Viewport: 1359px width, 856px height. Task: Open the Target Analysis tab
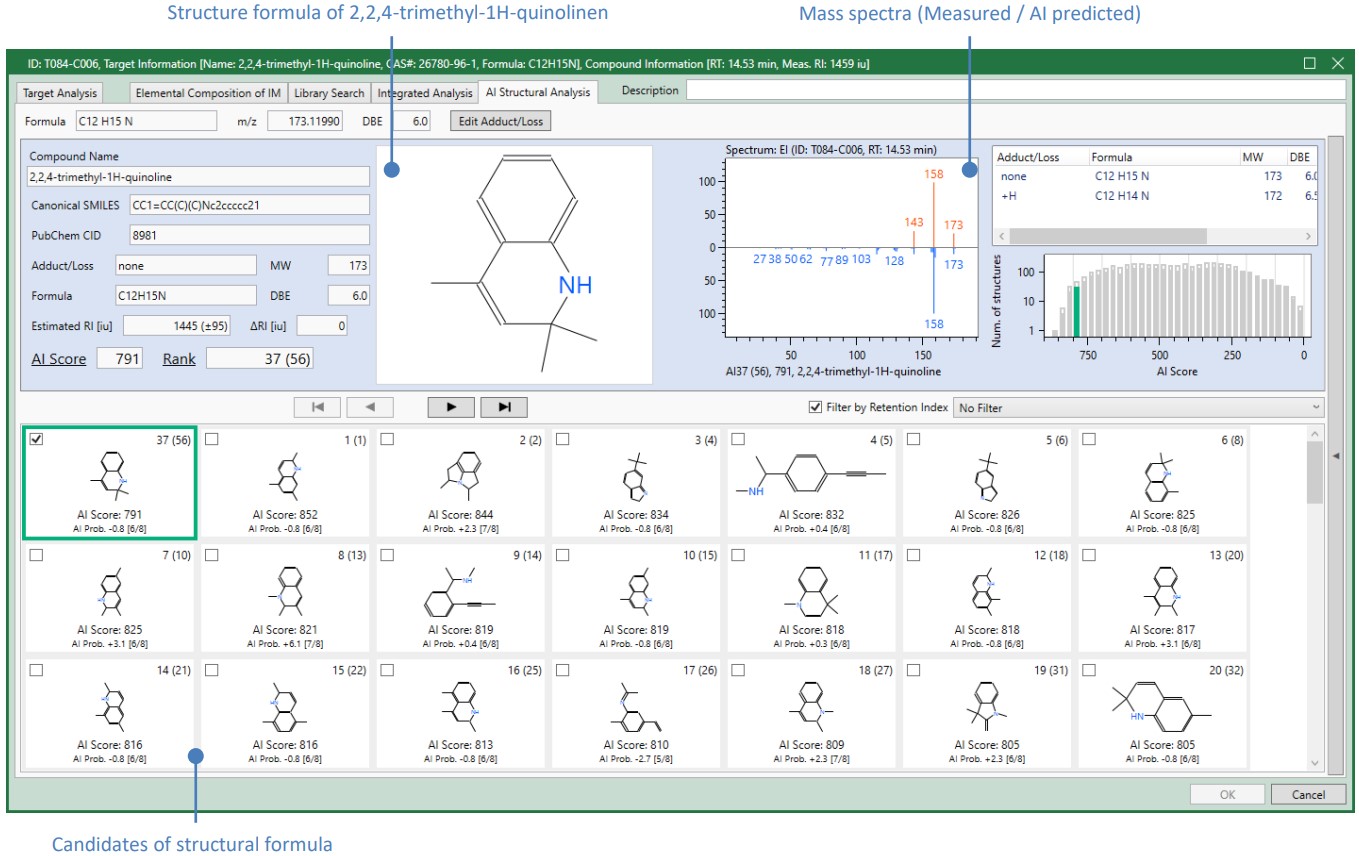tap(61, 93)
